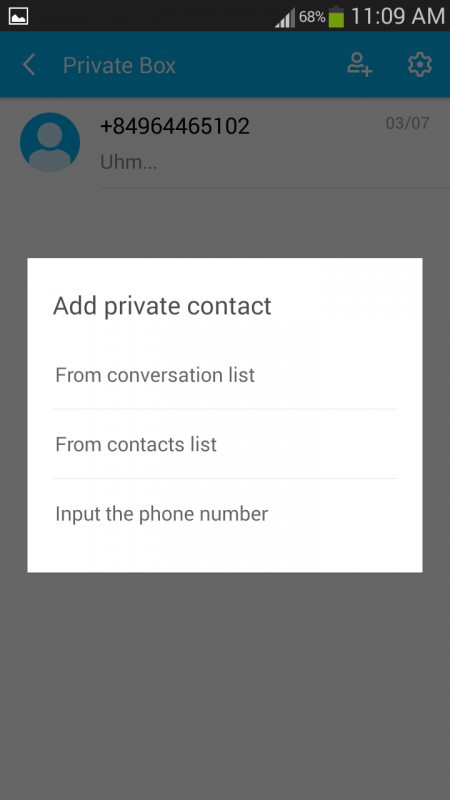This screenshot has width=450, height=800.
Task: Tap the 11:09 AM clock
Action: point(398,16)
